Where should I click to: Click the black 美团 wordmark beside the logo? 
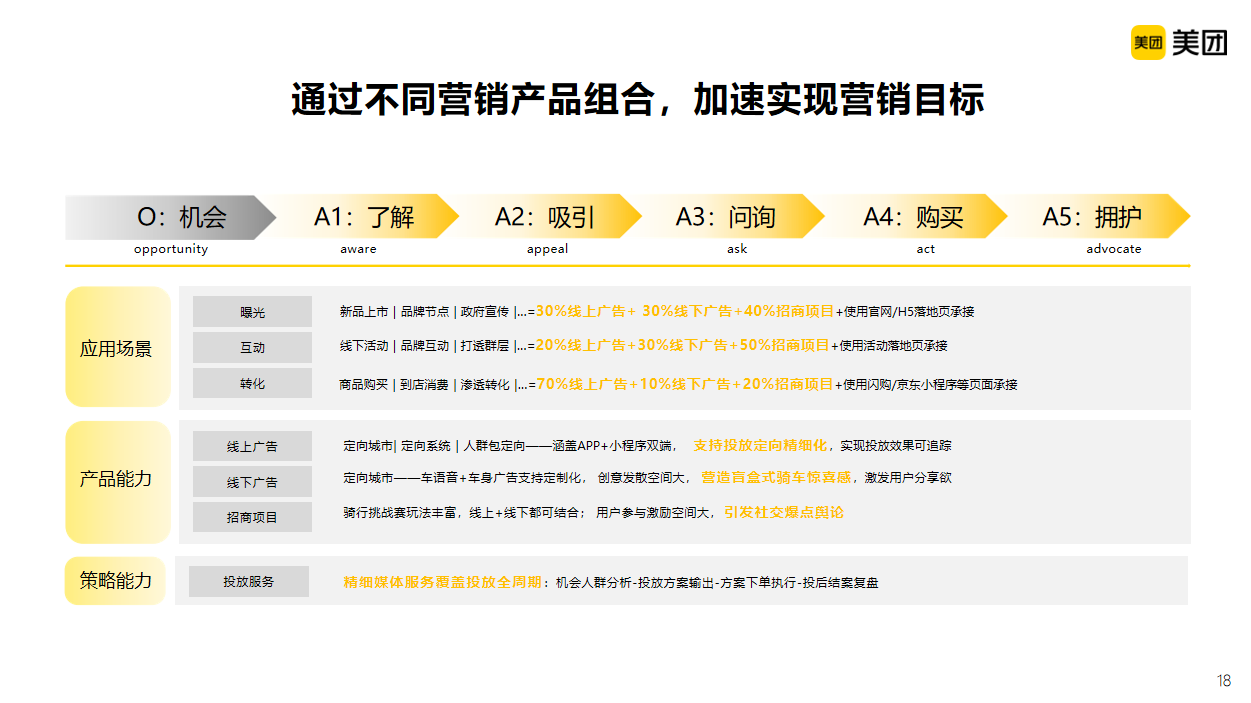[x=1198, y=43]
